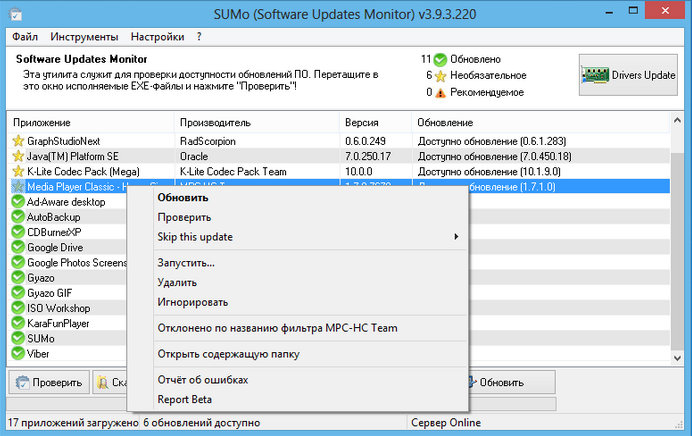This screenshot has width=692, height=436.
Task: Open the ? help menu
Action: coord(199,37)
